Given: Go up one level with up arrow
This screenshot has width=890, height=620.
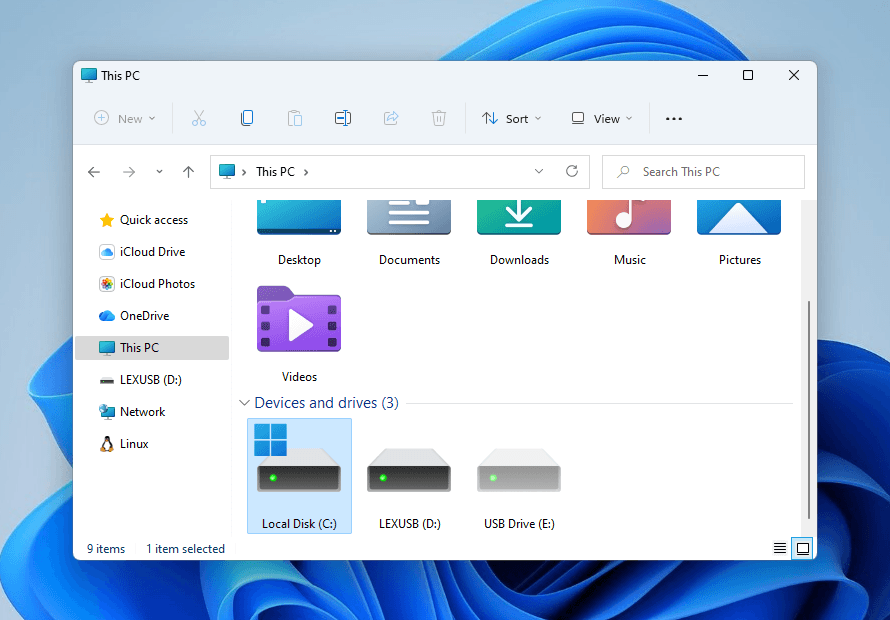Looking at the screenshot, I should coord(188,172).
